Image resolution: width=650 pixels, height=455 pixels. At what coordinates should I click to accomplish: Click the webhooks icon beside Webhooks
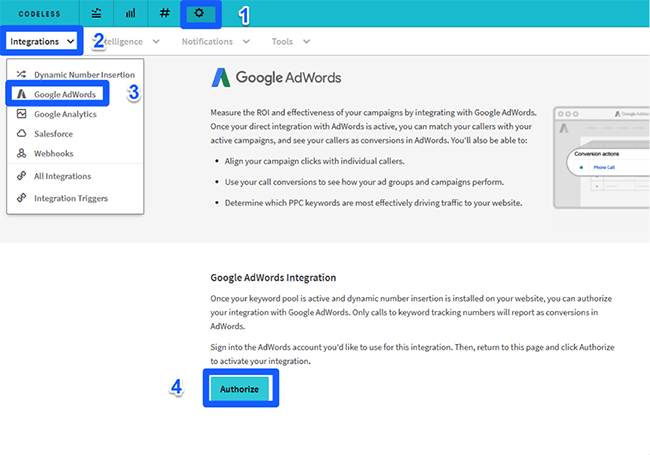coord(21,153)
